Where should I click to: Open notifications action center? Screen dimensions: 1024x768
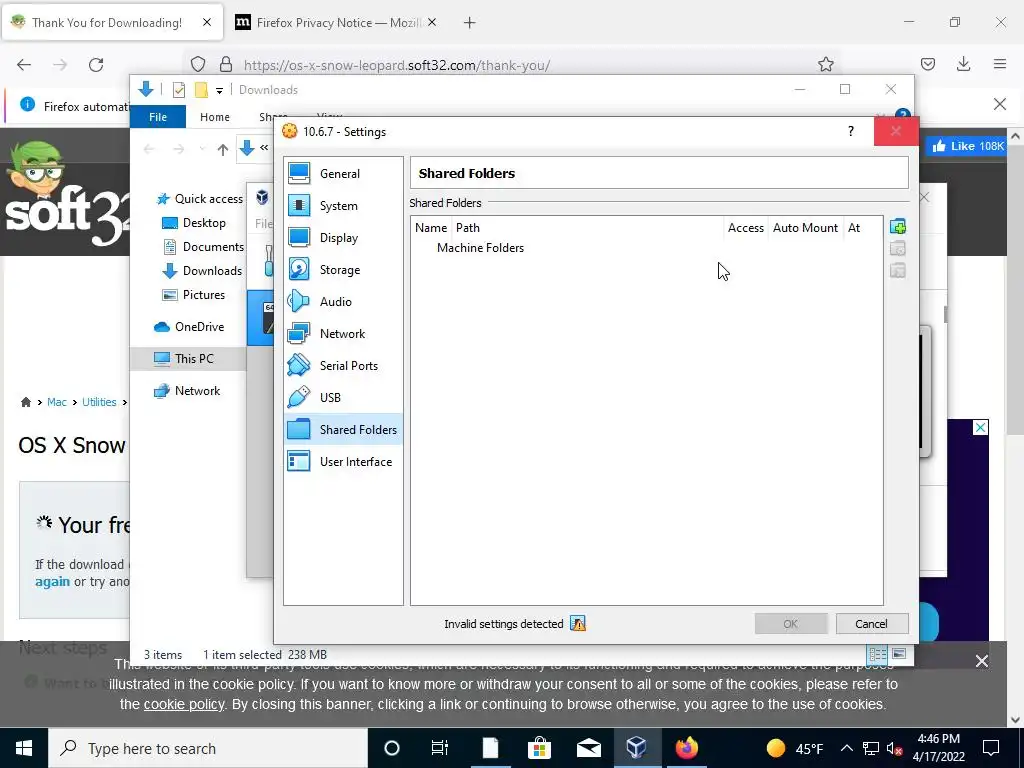click(991, 748)
